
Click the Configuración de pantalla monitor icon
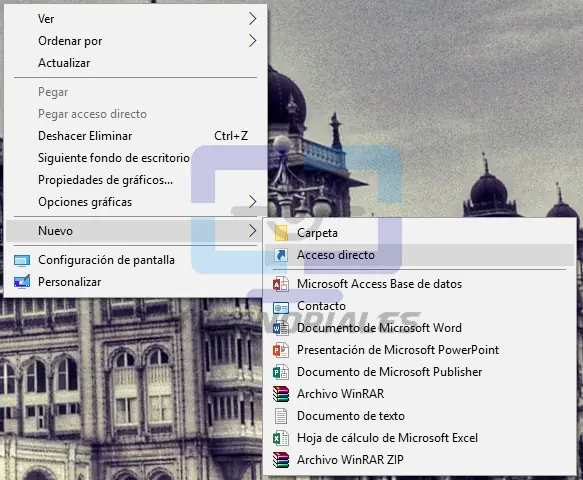22,261
